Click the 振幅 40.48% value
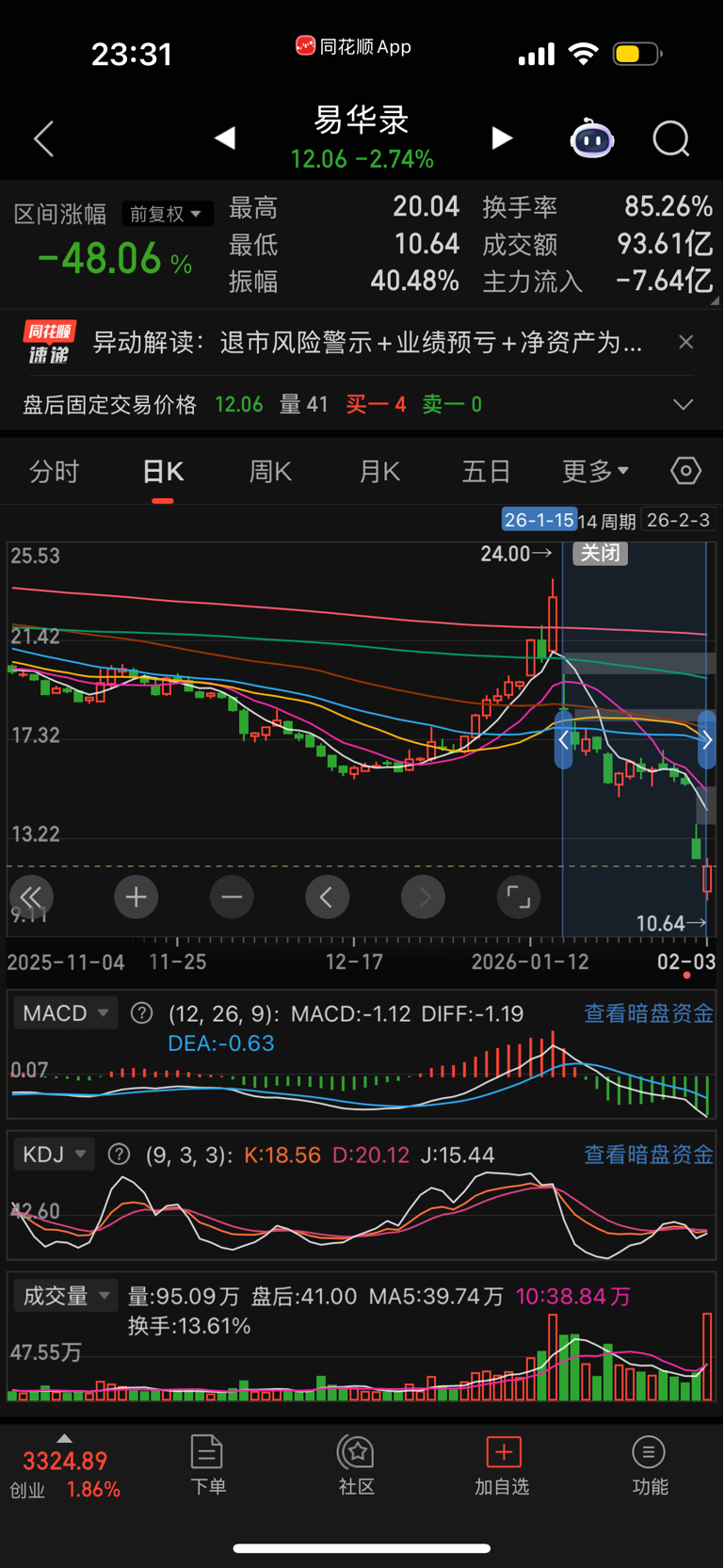 pos(415,281)
